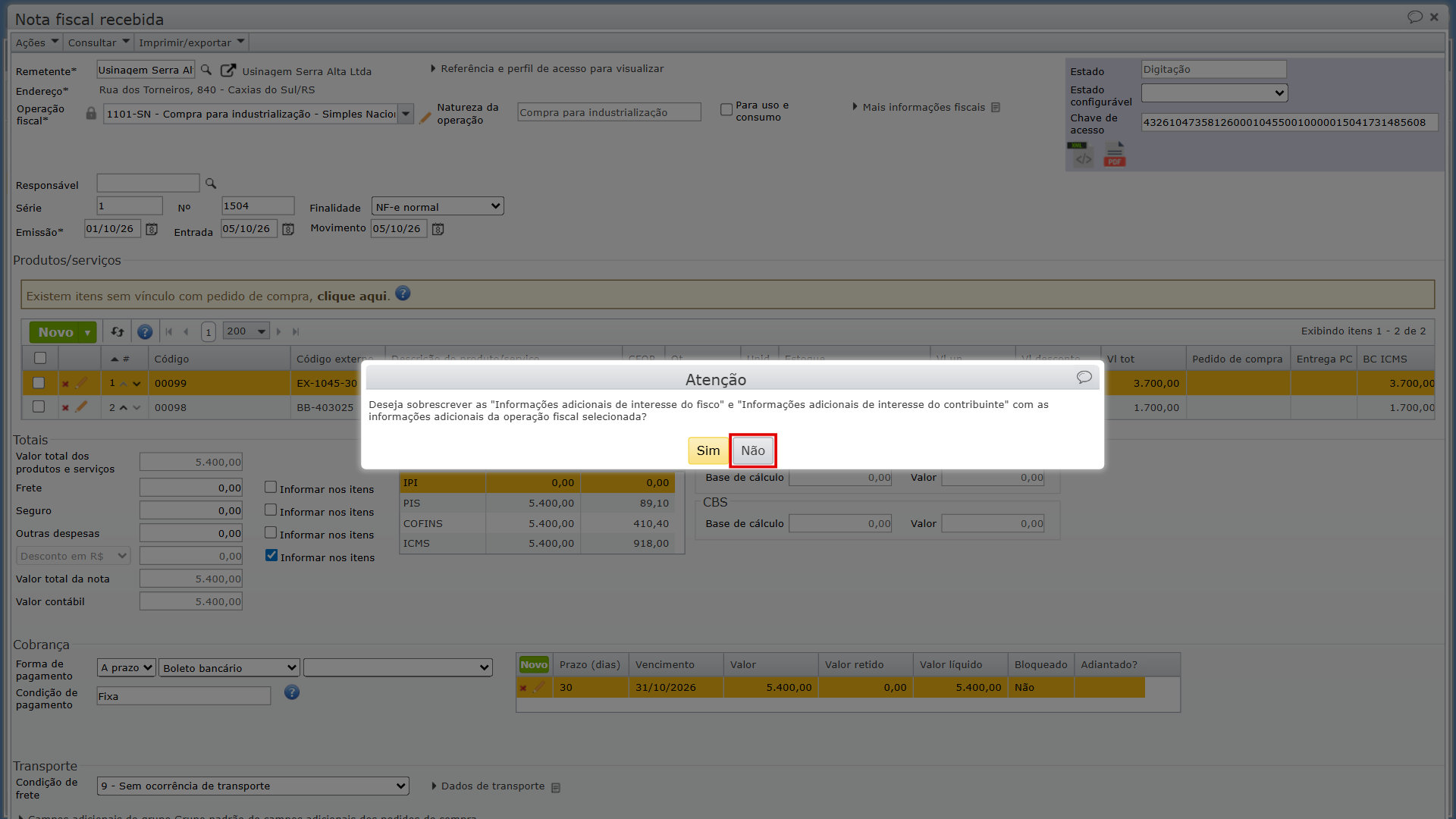Enable Informar nos itens for Frete
The height and width of the screenshot is (819, 1456).
271,488
